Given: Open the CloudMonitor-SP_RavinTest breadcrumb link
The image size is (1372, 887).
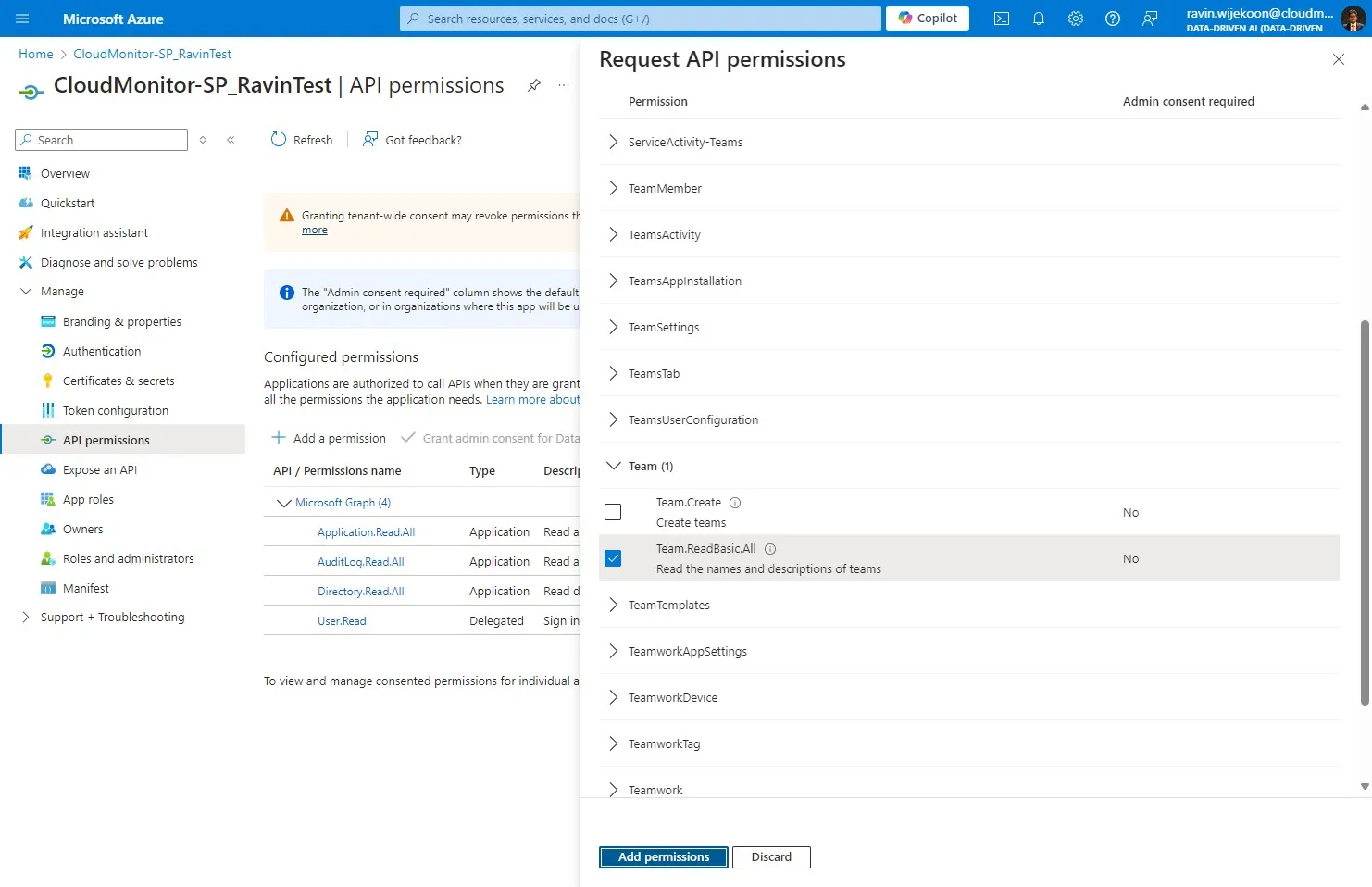Looking at the screenshot, I should coord(152,54).
